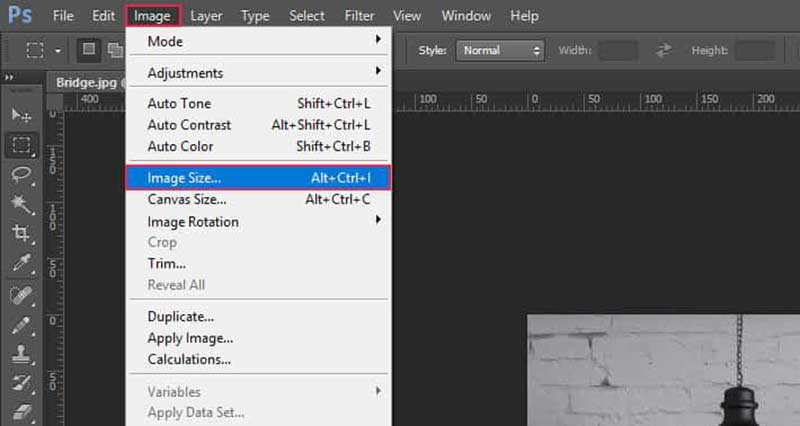The width and height of the screenshot is (800, 426).
Task: Apply Auto Tone
Action: point(259,104)
